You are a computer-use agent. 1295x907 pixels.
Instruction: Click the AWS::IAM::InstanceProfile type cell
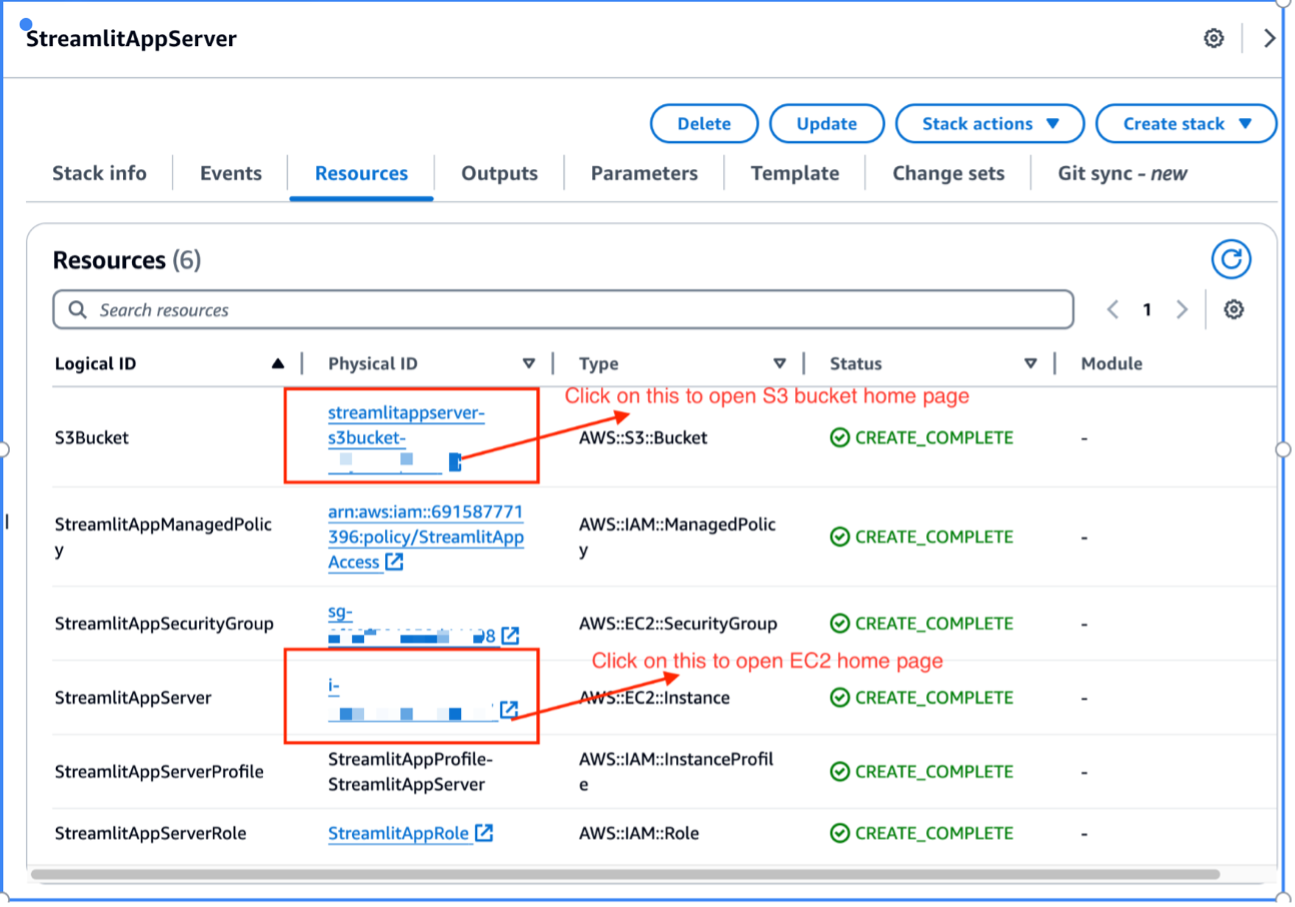[676, 771]
